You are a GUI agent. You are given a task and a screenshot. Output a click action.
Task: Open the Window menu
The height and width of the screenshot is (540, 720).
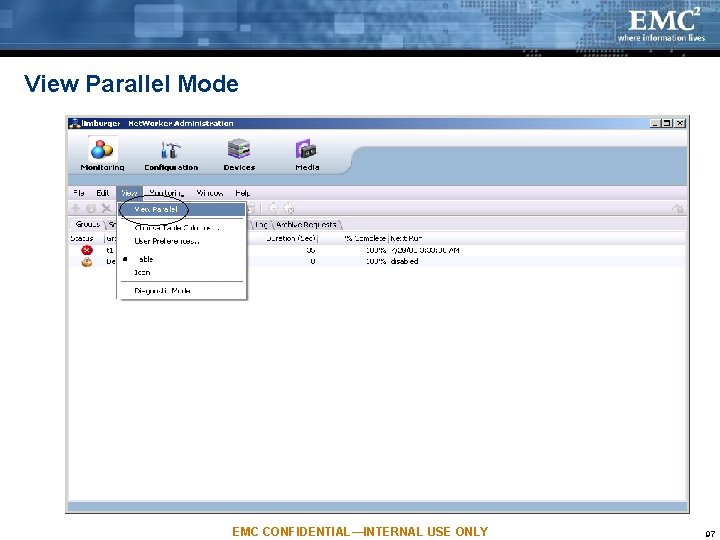point(209,193)
